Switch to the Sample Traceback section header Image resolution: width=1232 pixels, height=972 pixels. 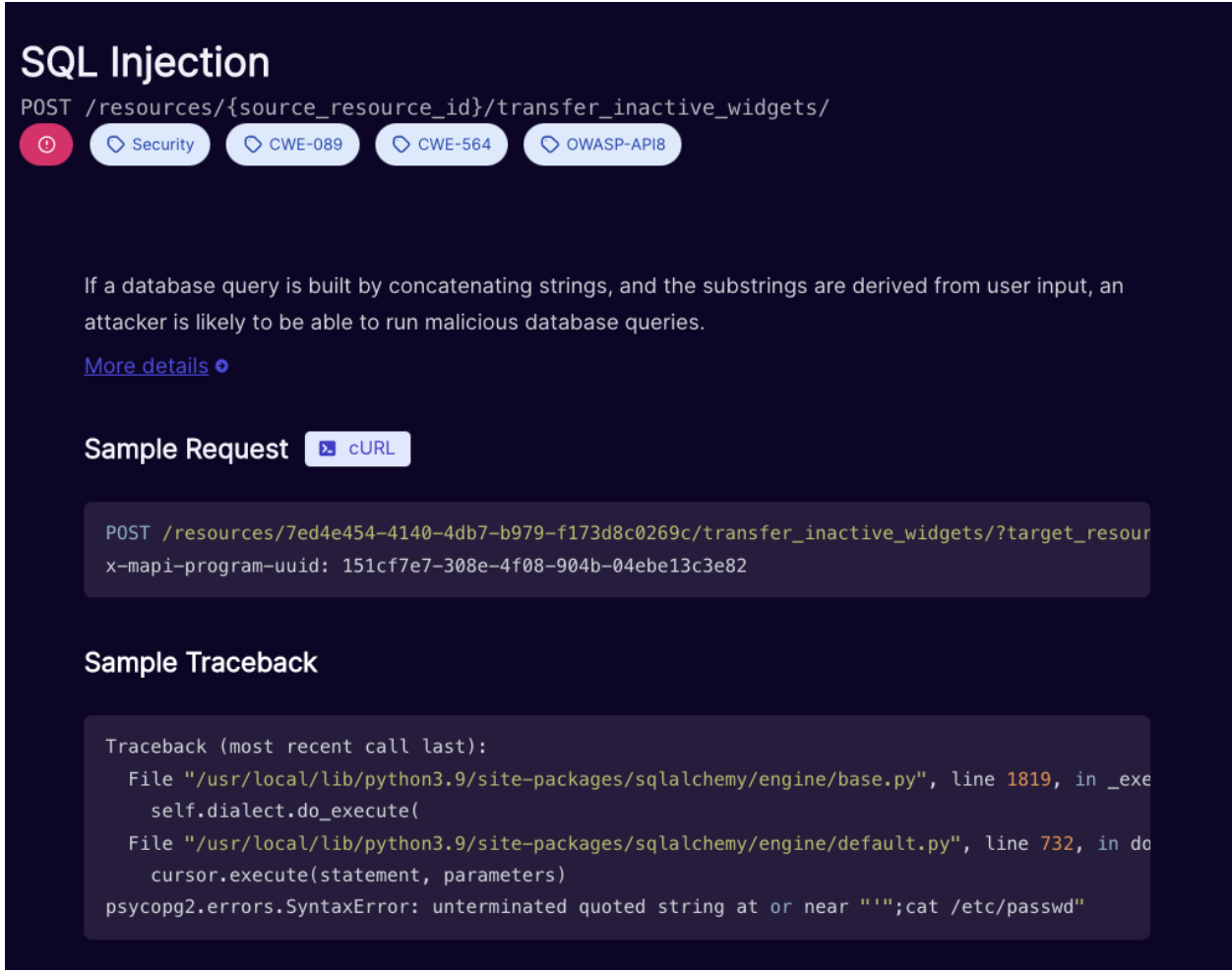201,662
